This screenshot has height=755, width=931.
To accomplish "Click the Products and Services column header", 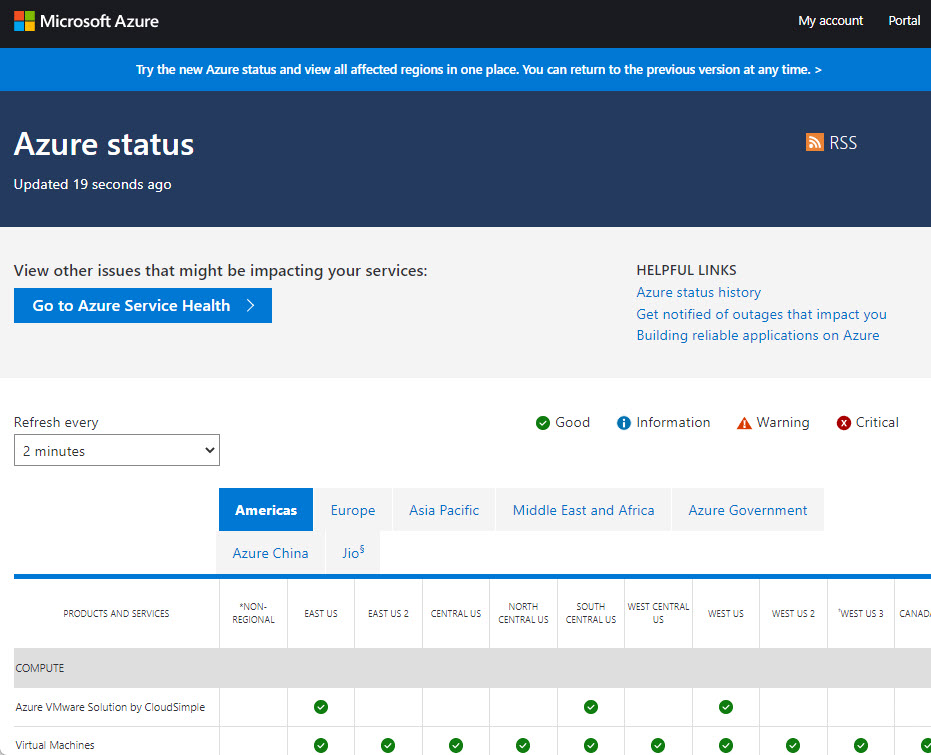I will [116, 614].
